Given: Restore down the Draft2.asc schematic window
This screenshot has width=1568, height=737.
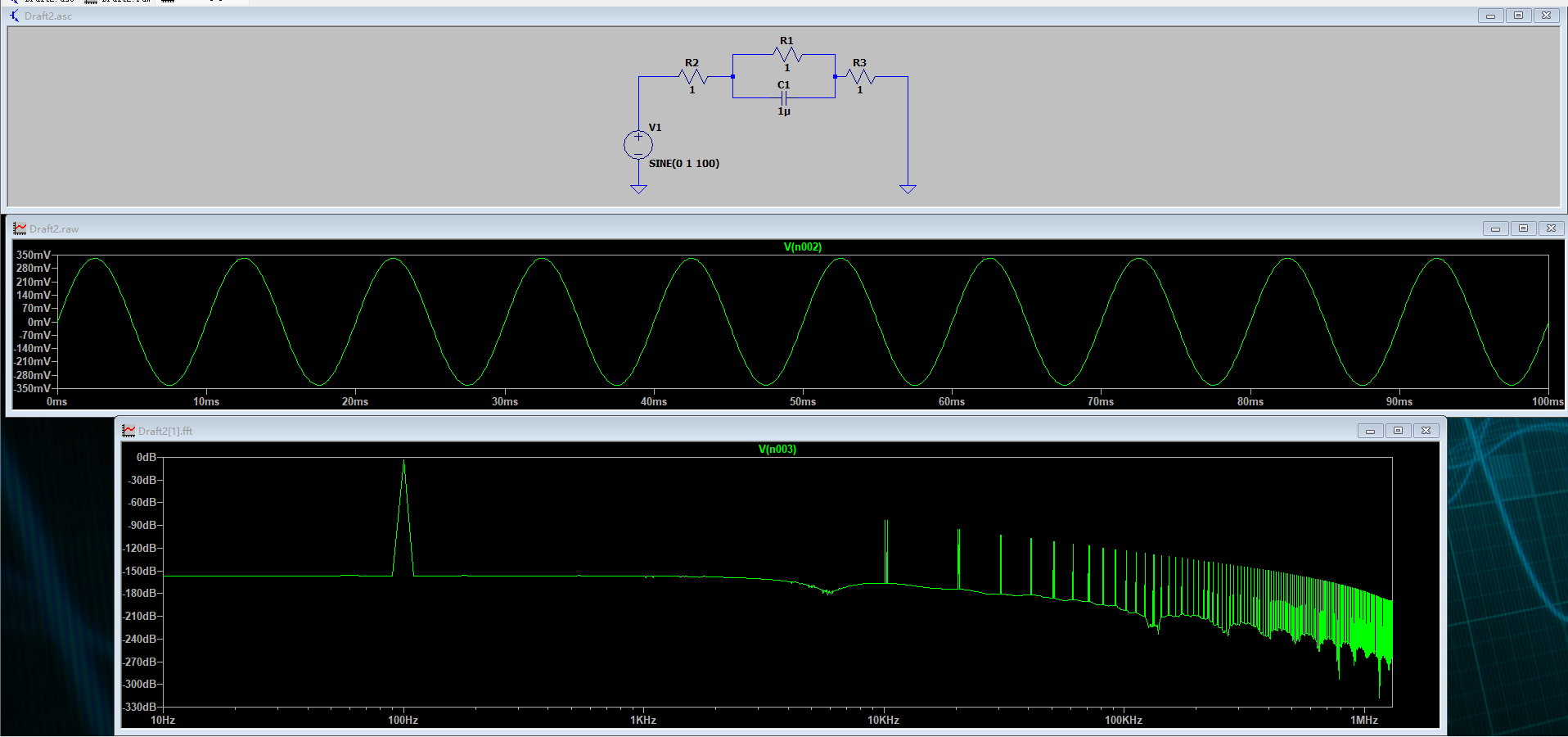Looking at the screenshot, I should click(1518, 16).
